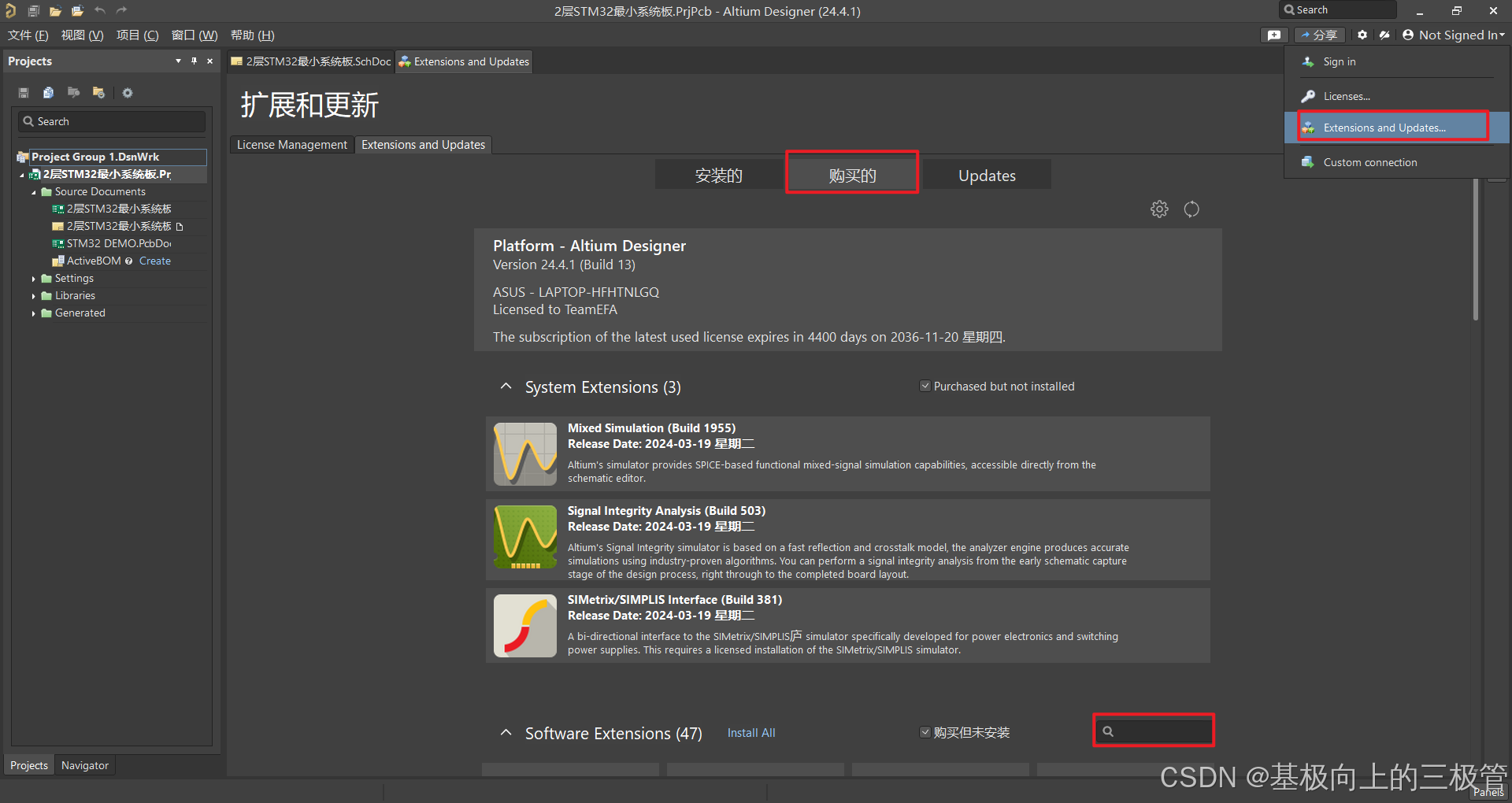Click the user avatar icon next to Not Signed In
Viewport: 1512px width, 803px height.
point(1408,35)
